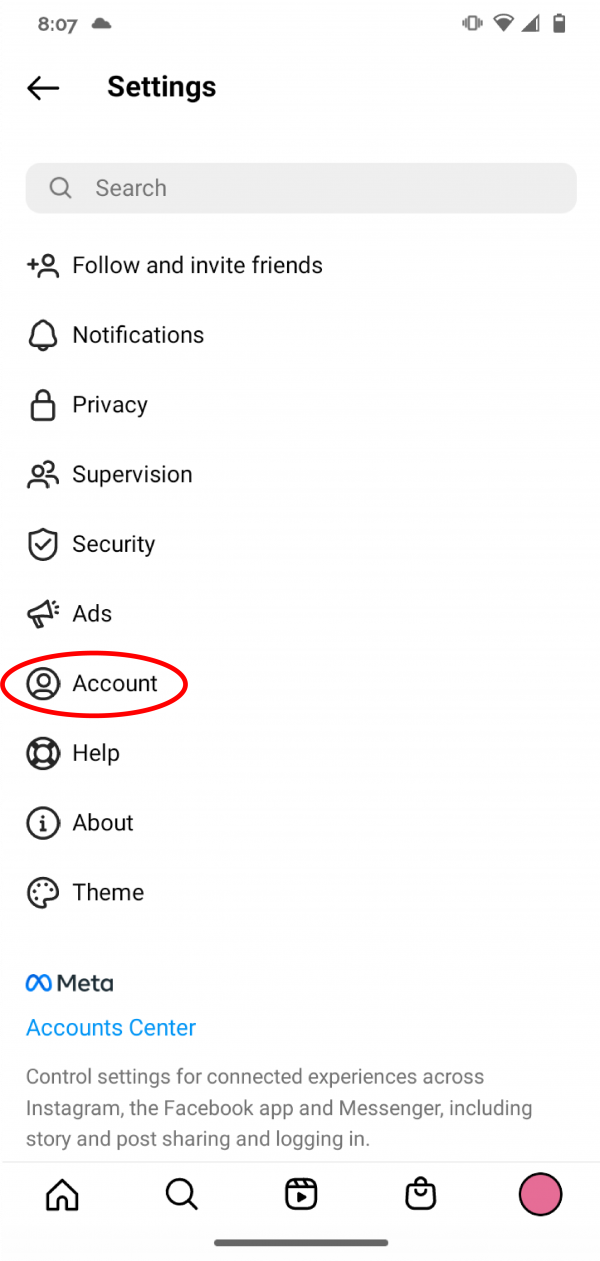Select the Account settings entry
The width and height of the screenshot is (600, 1261).
tap(114, 683)
